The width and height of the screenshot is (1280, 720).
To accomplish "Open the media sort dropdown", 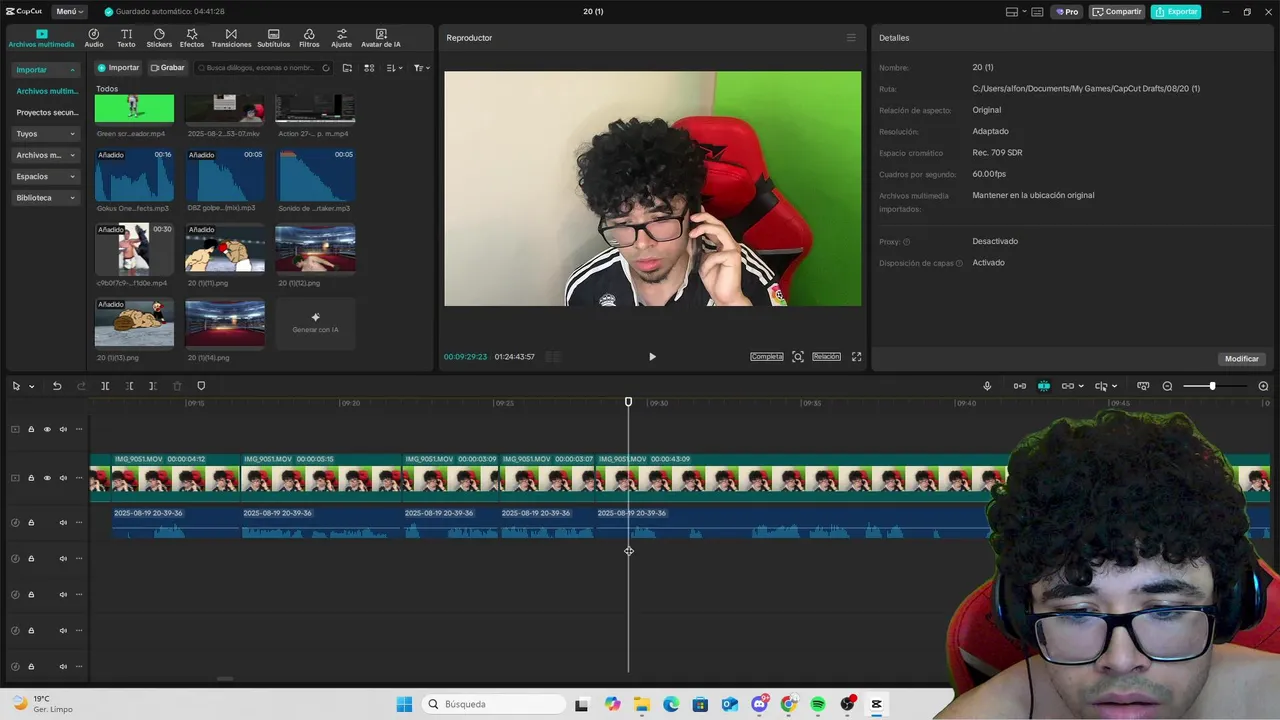I will (394, 68).
